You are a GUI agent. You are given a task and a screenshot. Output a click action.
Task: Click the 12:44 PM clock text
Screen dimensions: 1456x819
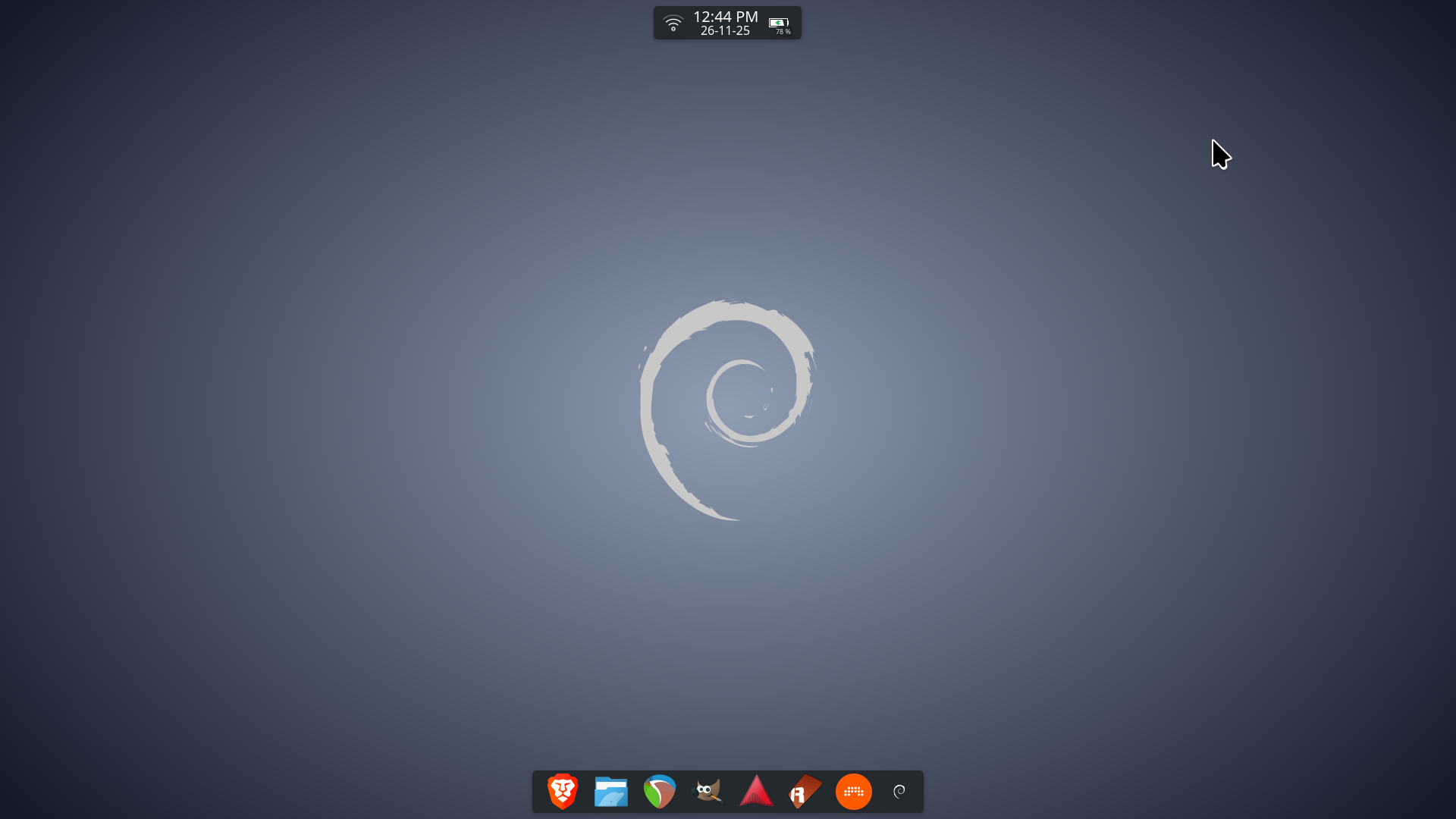point(725,17)
